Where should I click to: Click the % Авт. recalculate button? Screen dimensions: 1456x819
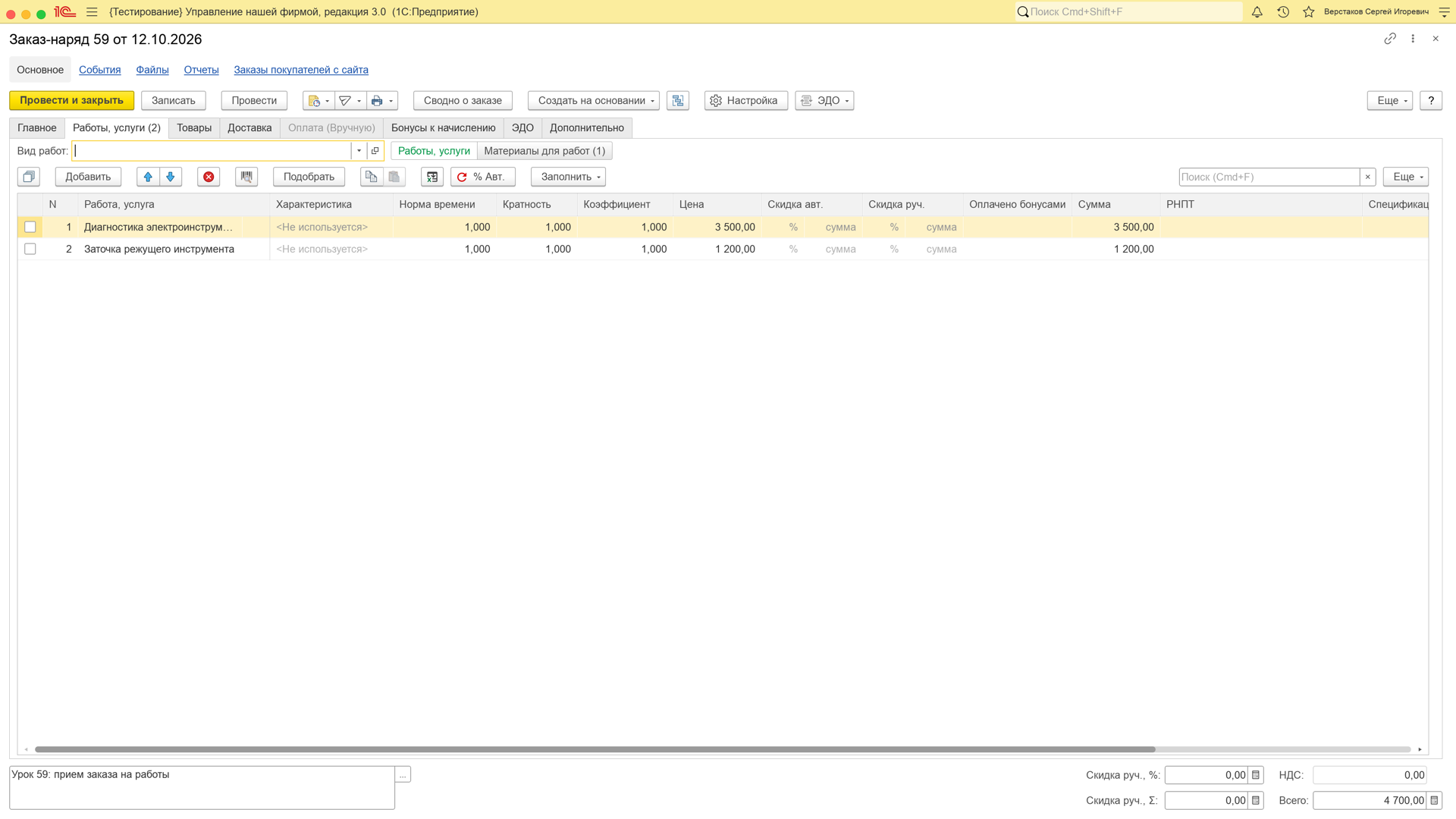click(483, 177)
